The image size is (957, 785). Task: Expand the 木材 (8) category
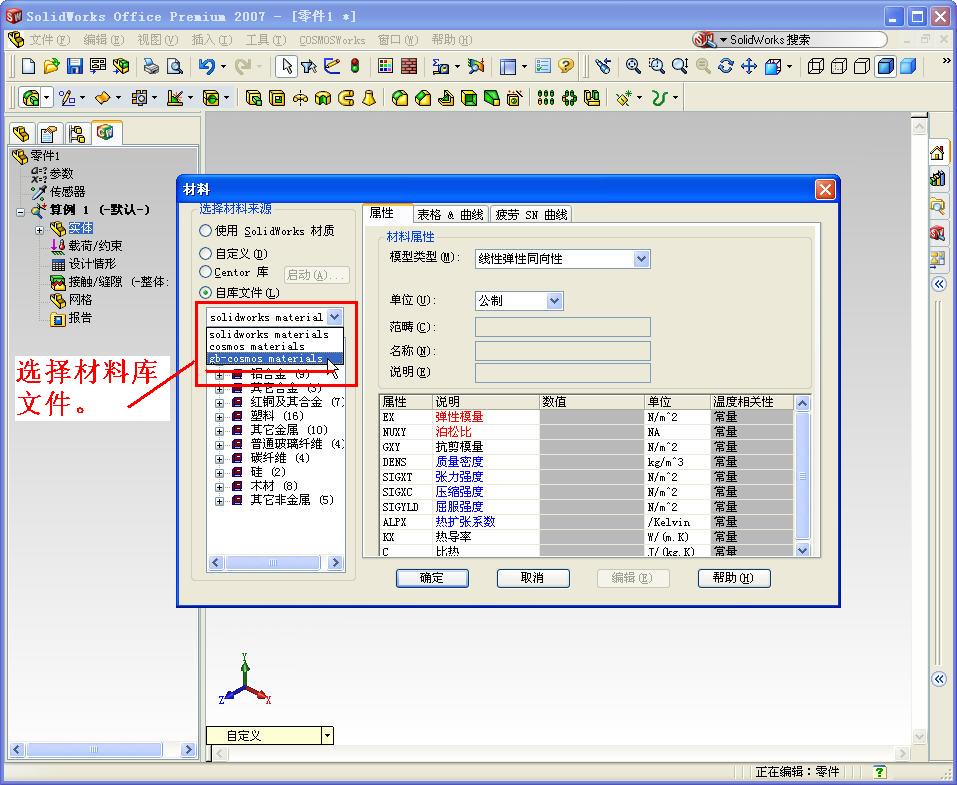(x=219, y=487)
